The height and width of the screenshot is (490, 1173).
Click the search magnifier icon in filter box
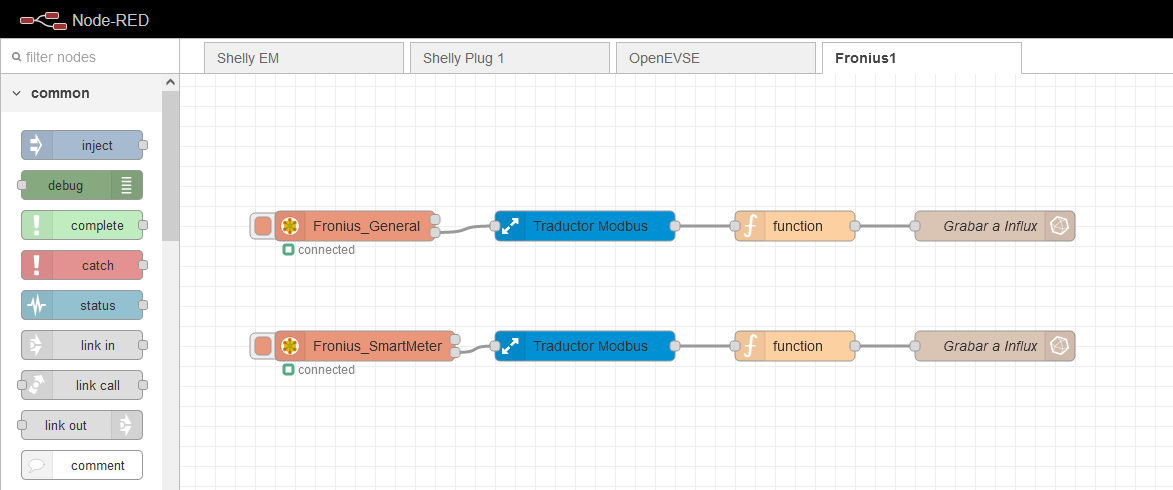(x=16, y=57)
